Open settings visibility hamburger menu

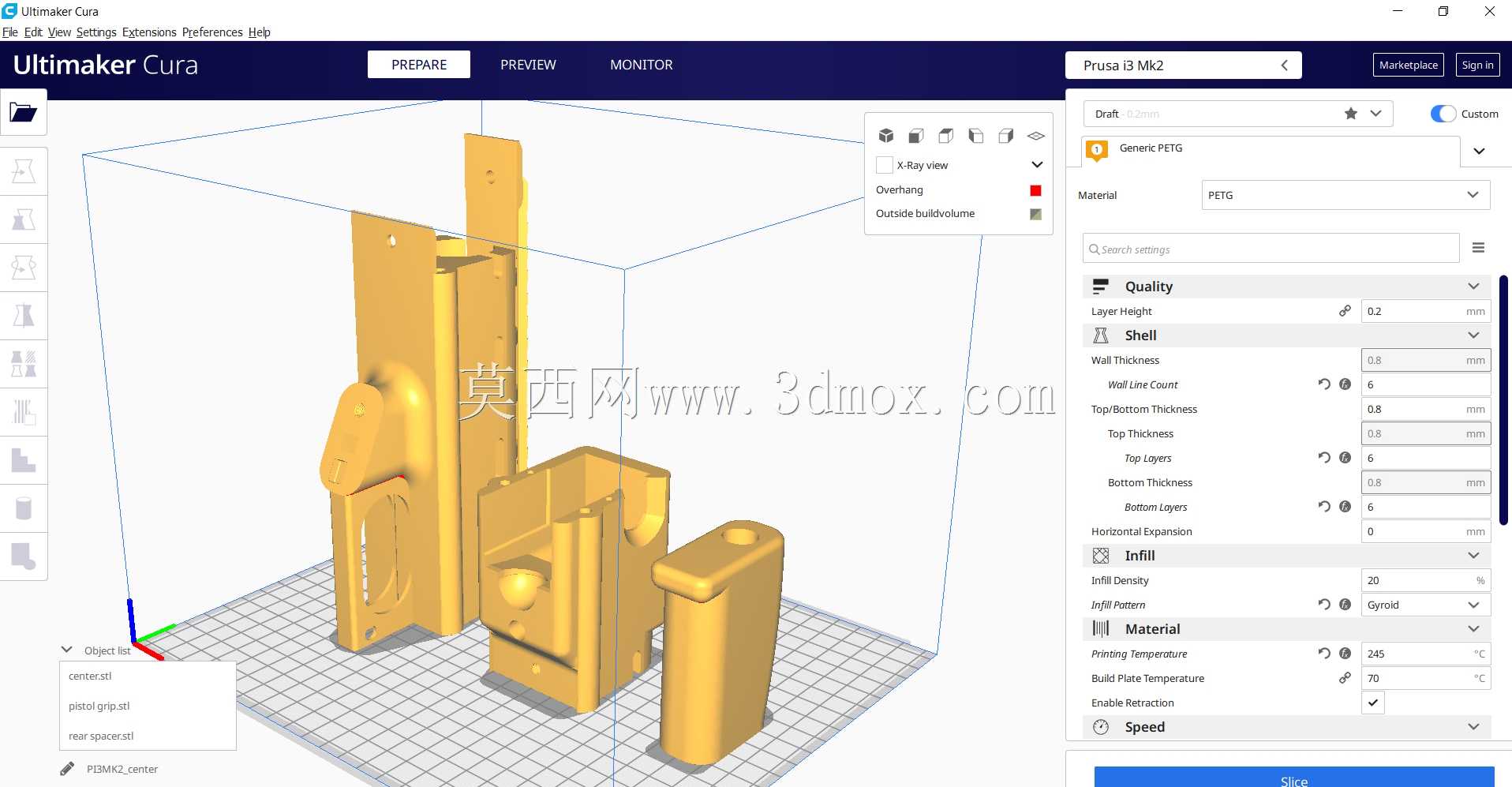[1478, 248]
